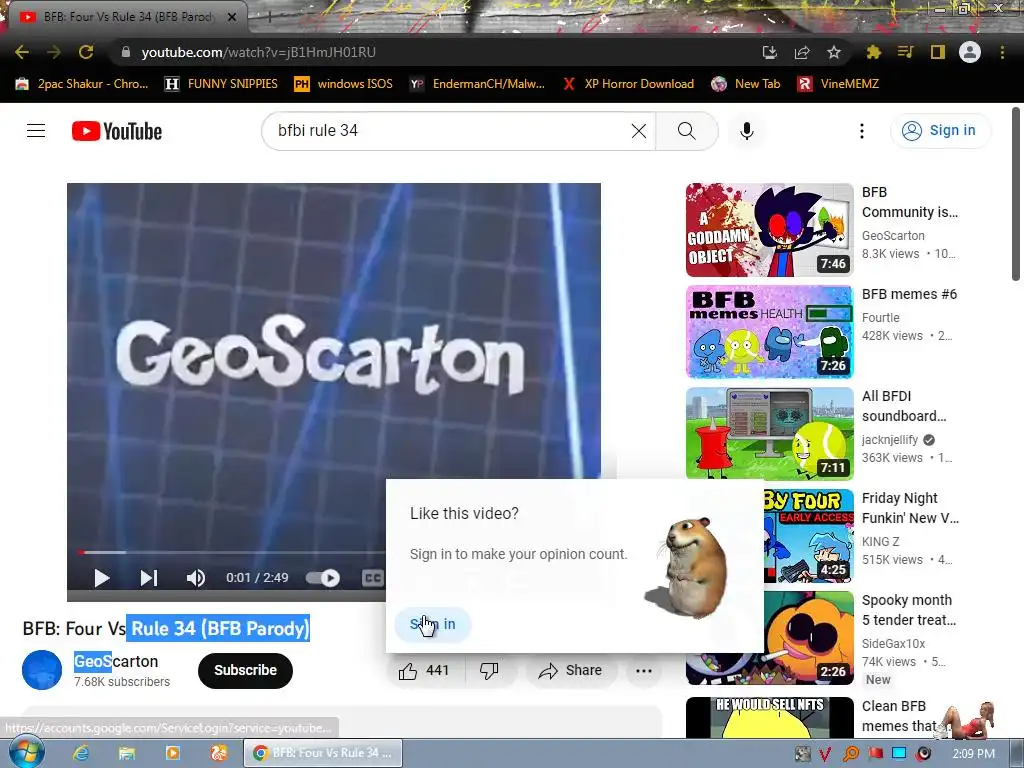Open the 2pac Shakur bookmark
Image resolution: width=1024 pixels, height=768 pixels.
(x=82, y=84)
